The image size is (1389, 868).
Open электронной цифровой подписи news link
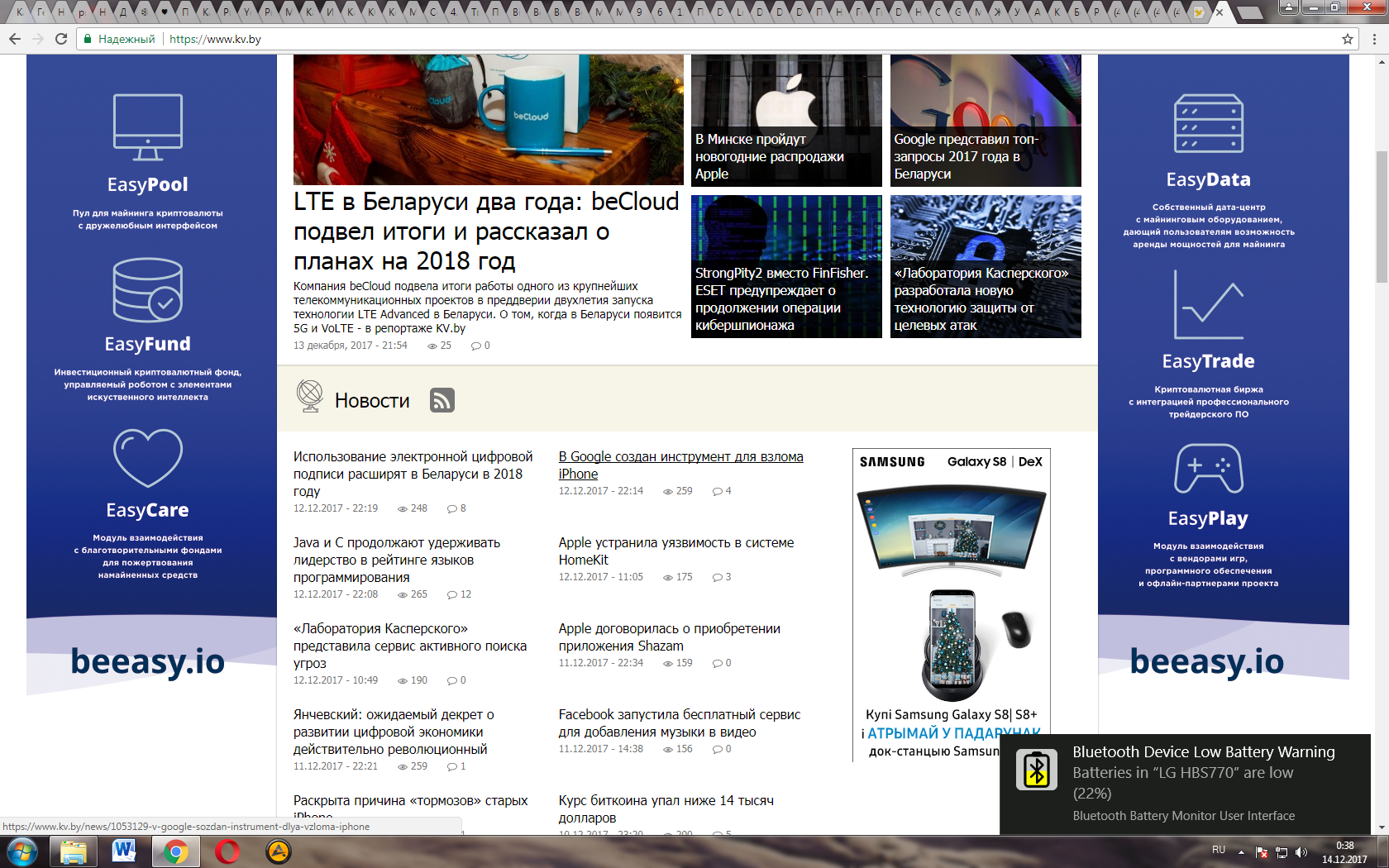[x=413, y=474]
